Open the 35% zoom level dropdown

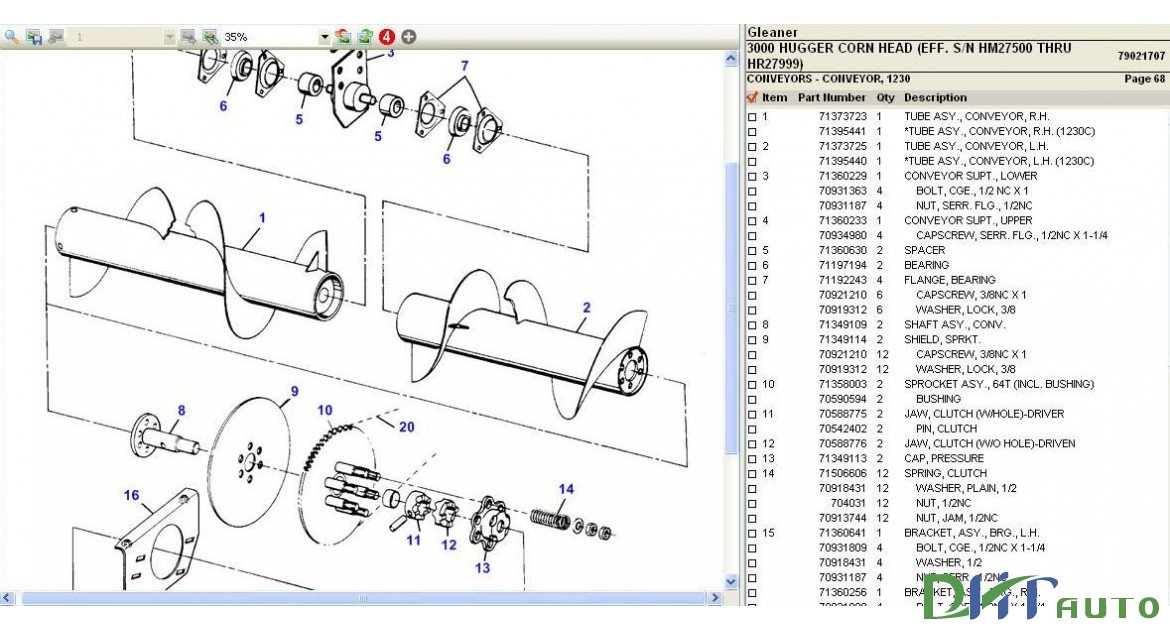click(x=324, y=37)
